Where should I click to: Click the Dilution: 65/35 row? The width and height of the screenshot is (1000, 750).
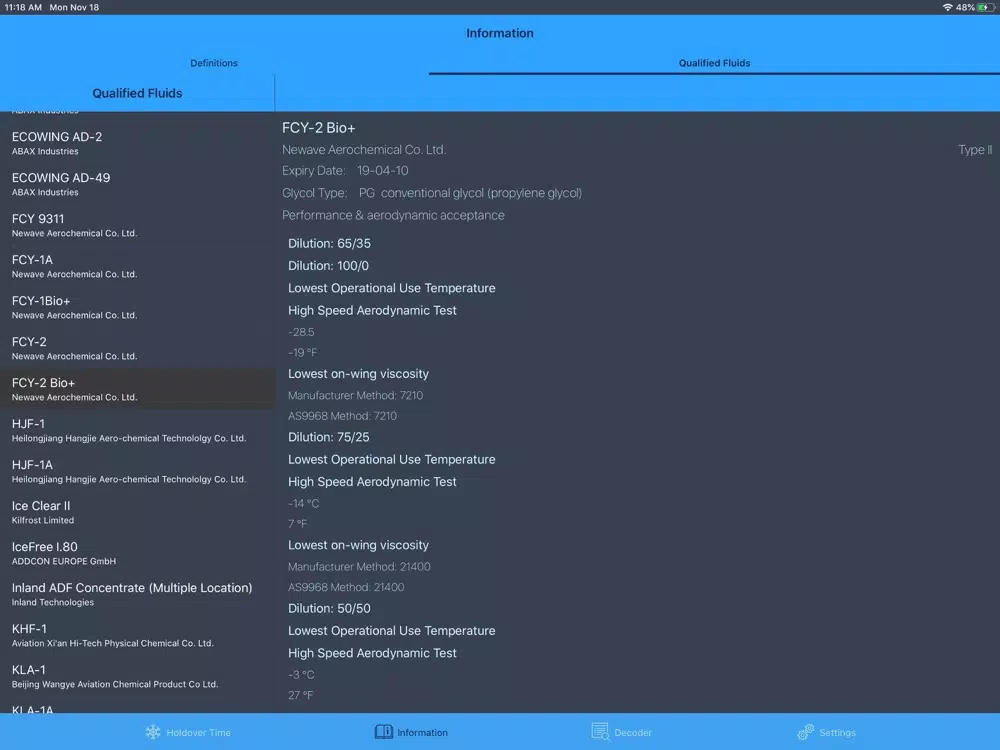tap(329, 244)
